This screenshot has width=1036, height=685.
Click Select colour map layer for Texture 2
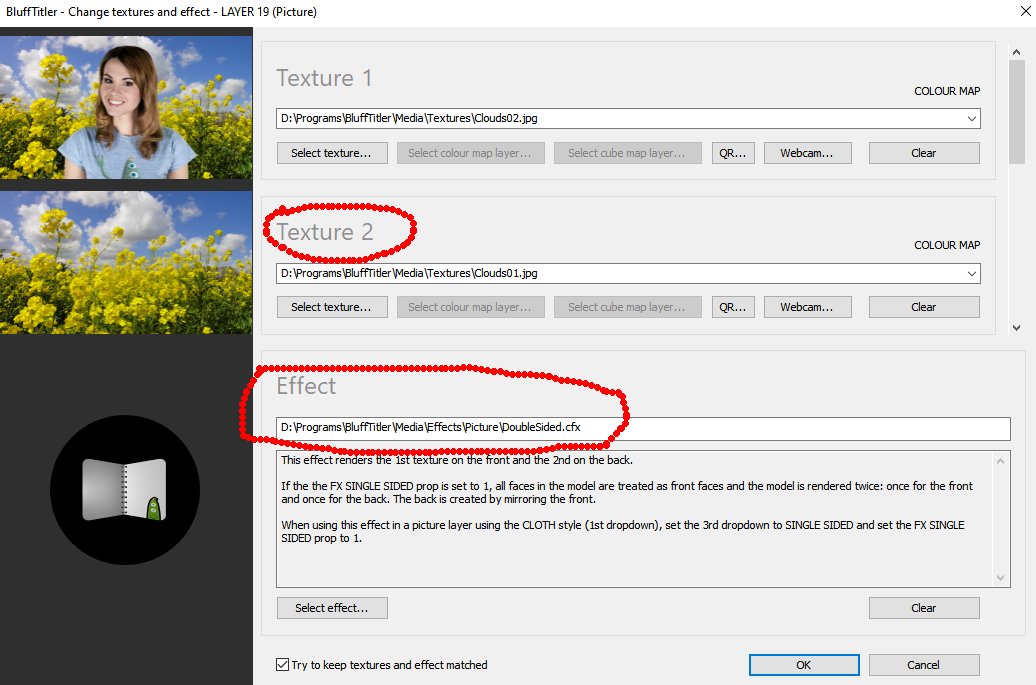tap(470, 306)
